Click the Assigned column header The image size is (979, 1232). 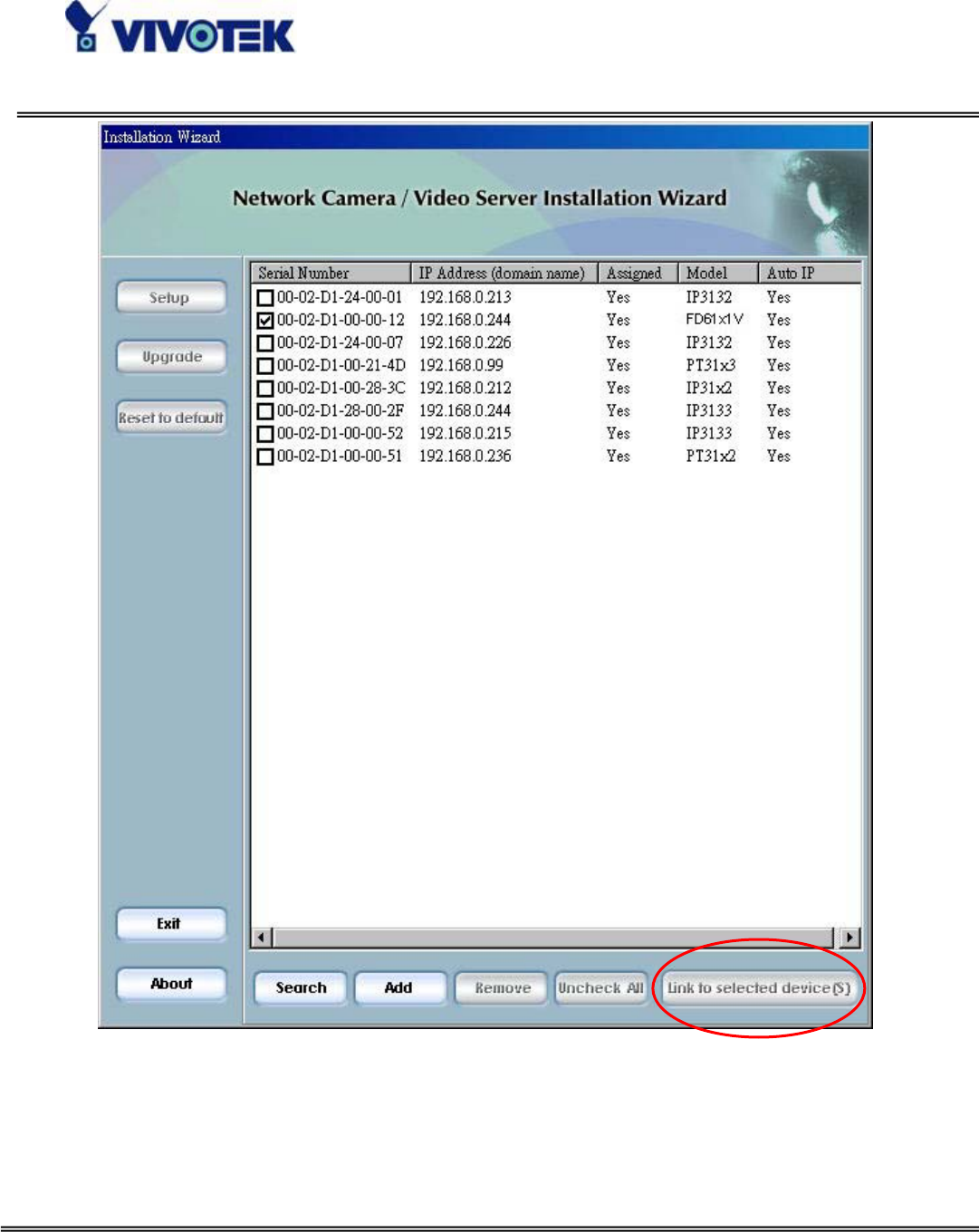638,273
